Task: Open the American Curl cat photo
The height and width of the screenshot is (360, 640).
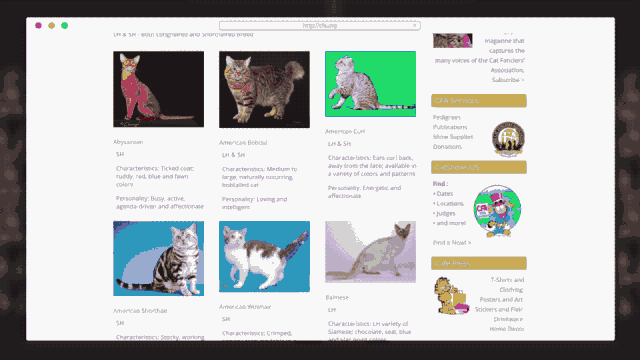Action: click(370, 84)
